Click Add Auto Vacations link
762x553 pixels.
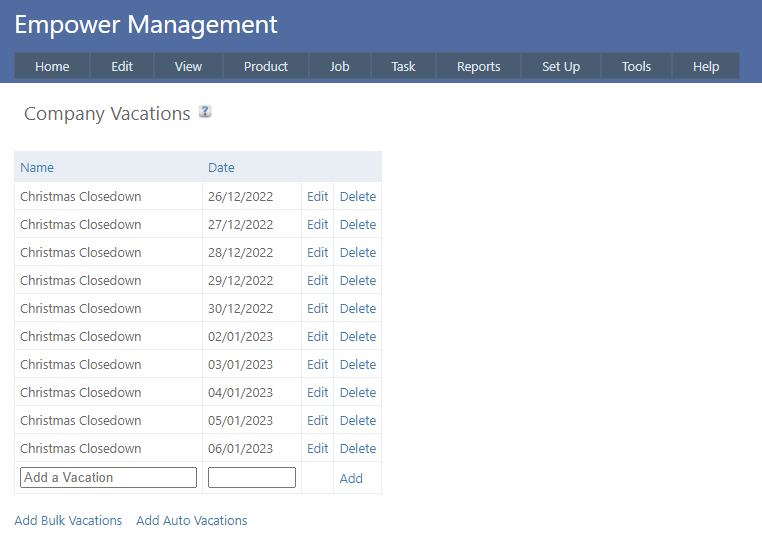[x=191, y=521]
